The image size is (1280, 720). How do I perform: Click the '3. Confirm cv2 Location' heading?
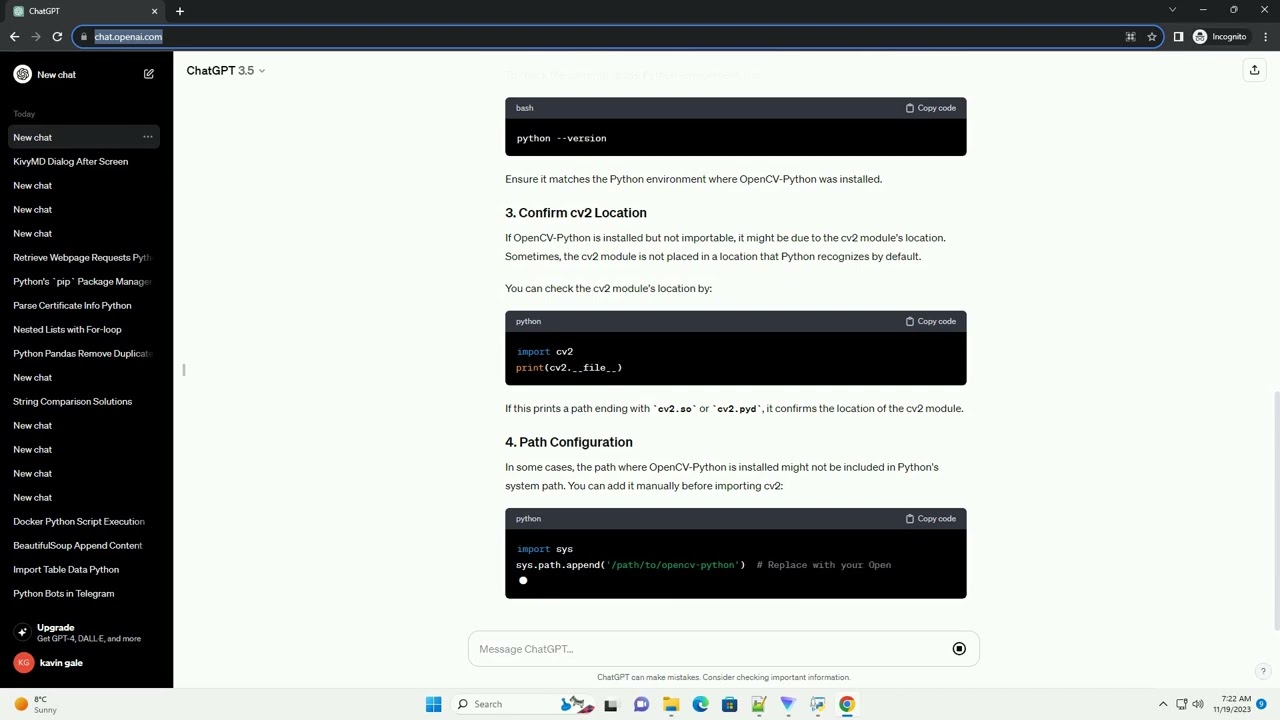click(576, 213)
